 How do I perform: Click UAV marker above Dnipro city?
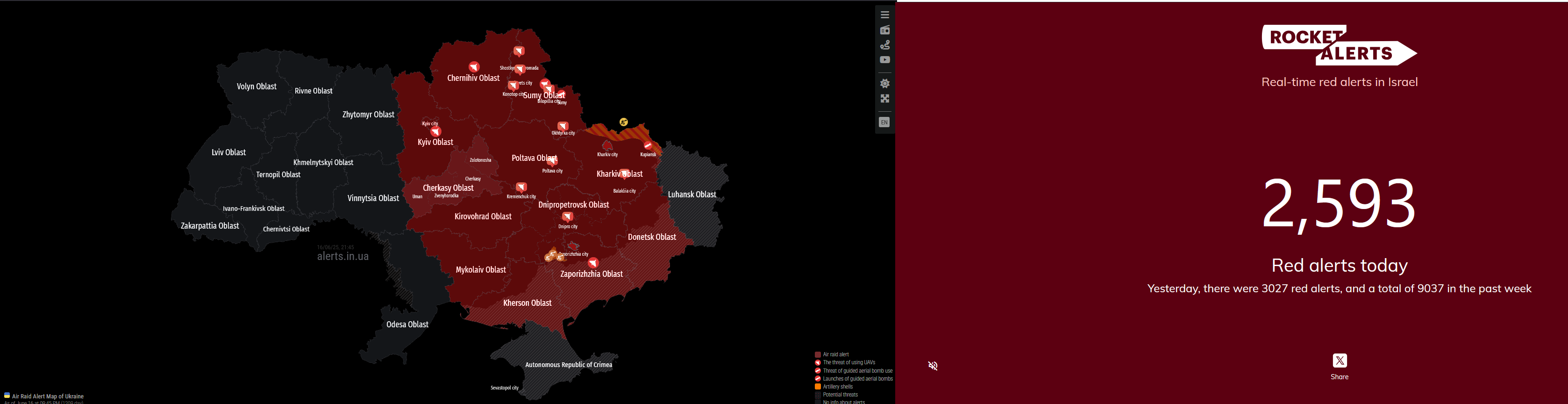[568, 217]
